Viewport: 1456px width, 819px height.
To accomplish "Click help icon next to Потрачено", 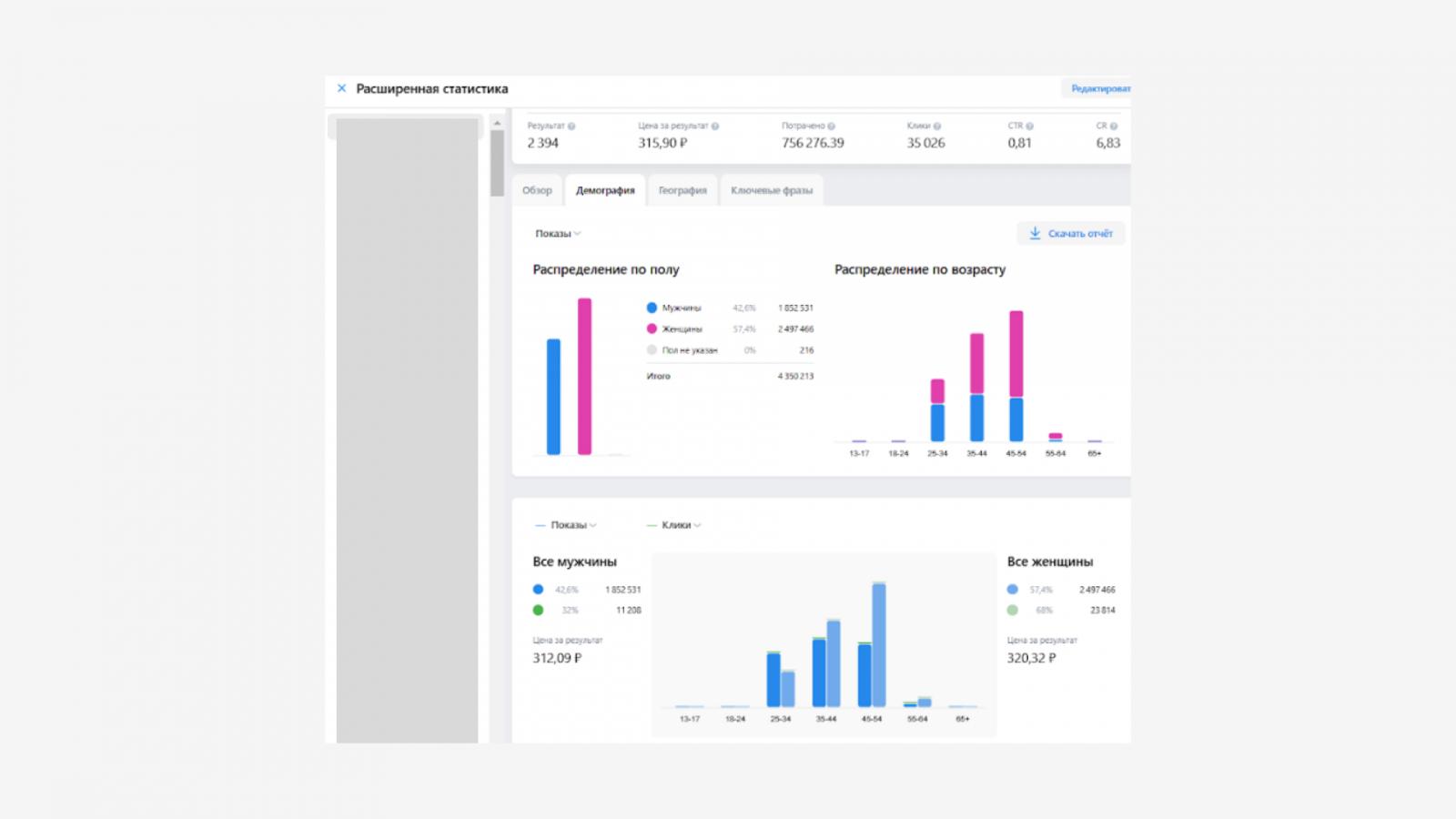I will pyautogui.click(x=831, y=126).
